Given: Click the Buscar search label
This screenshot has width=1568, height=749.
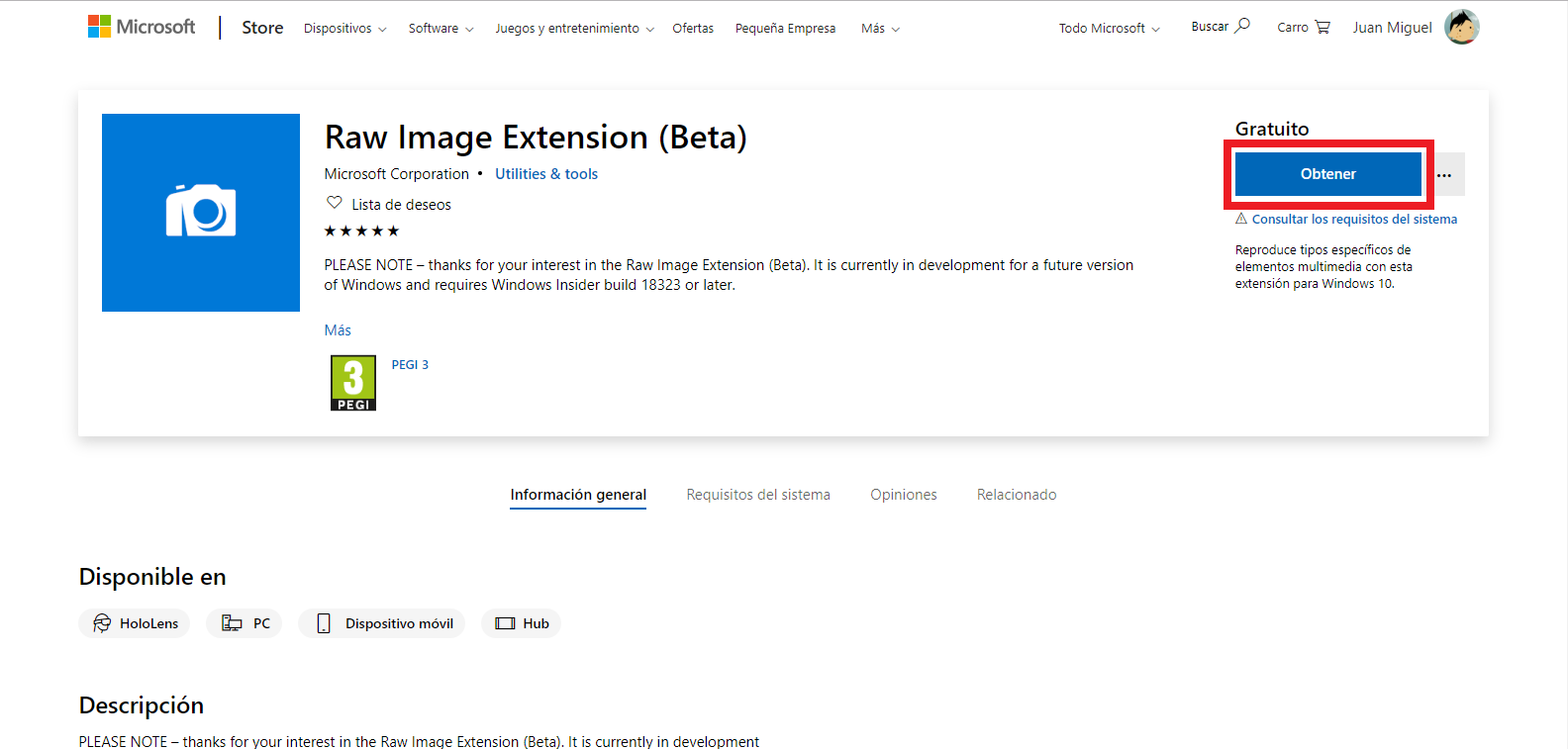Looking at the screenshot, I should (1210, 27).
